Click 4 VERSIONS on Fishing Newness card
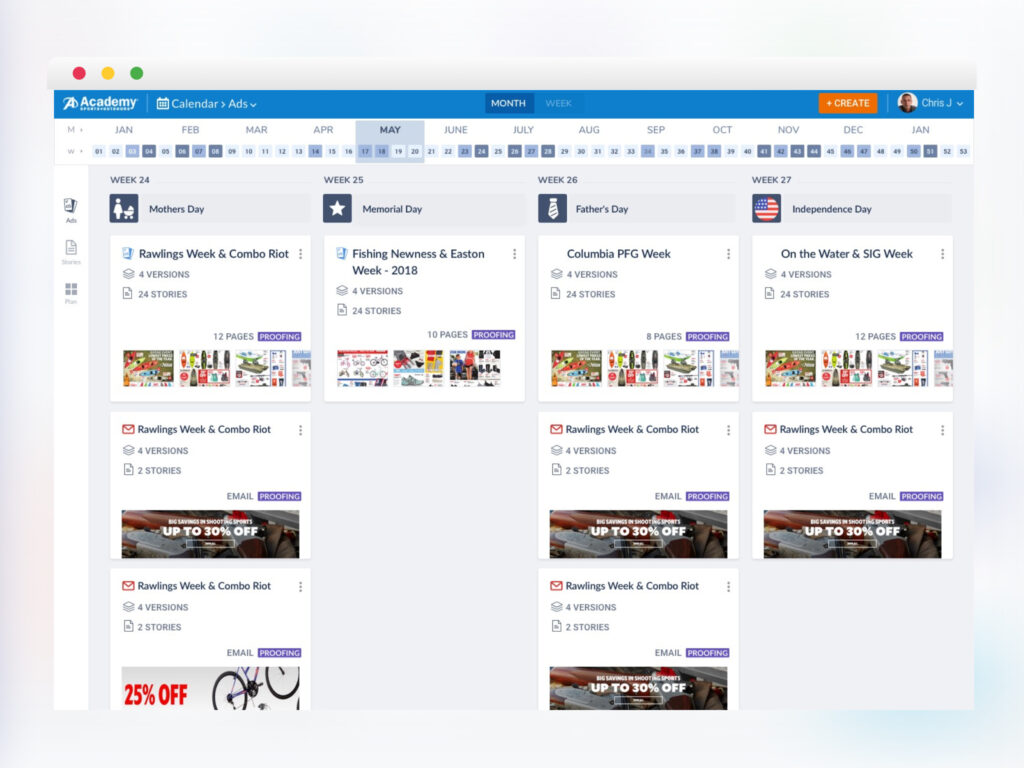This screenshot has height=768, width=1024. (377, 291)
